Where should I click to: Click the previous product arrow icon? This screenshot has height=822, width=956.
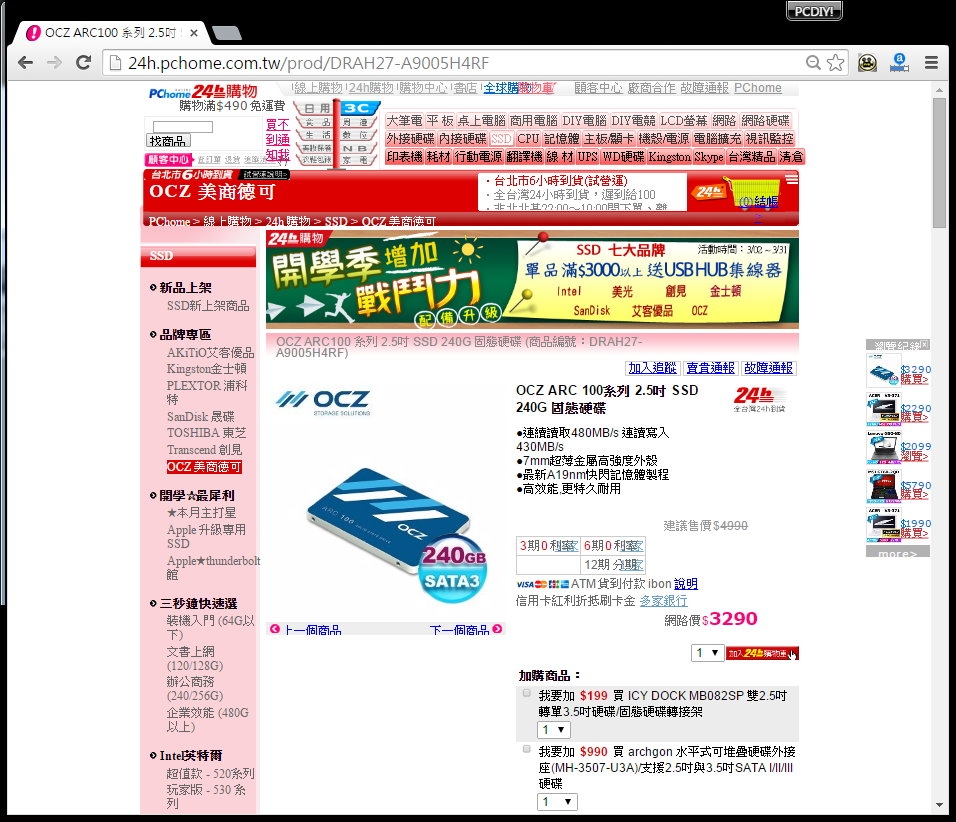275,629
